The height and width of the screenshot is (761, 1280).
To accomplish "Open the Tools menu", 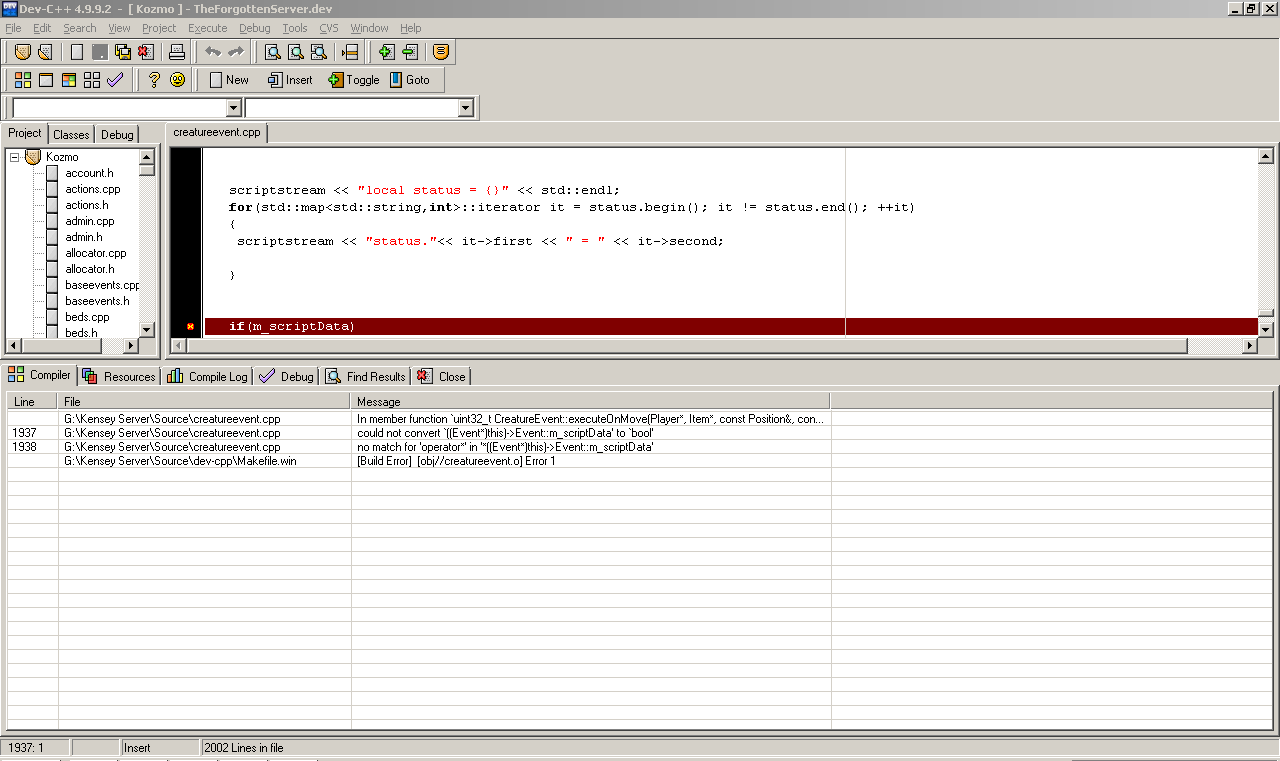I will [295, 28].
